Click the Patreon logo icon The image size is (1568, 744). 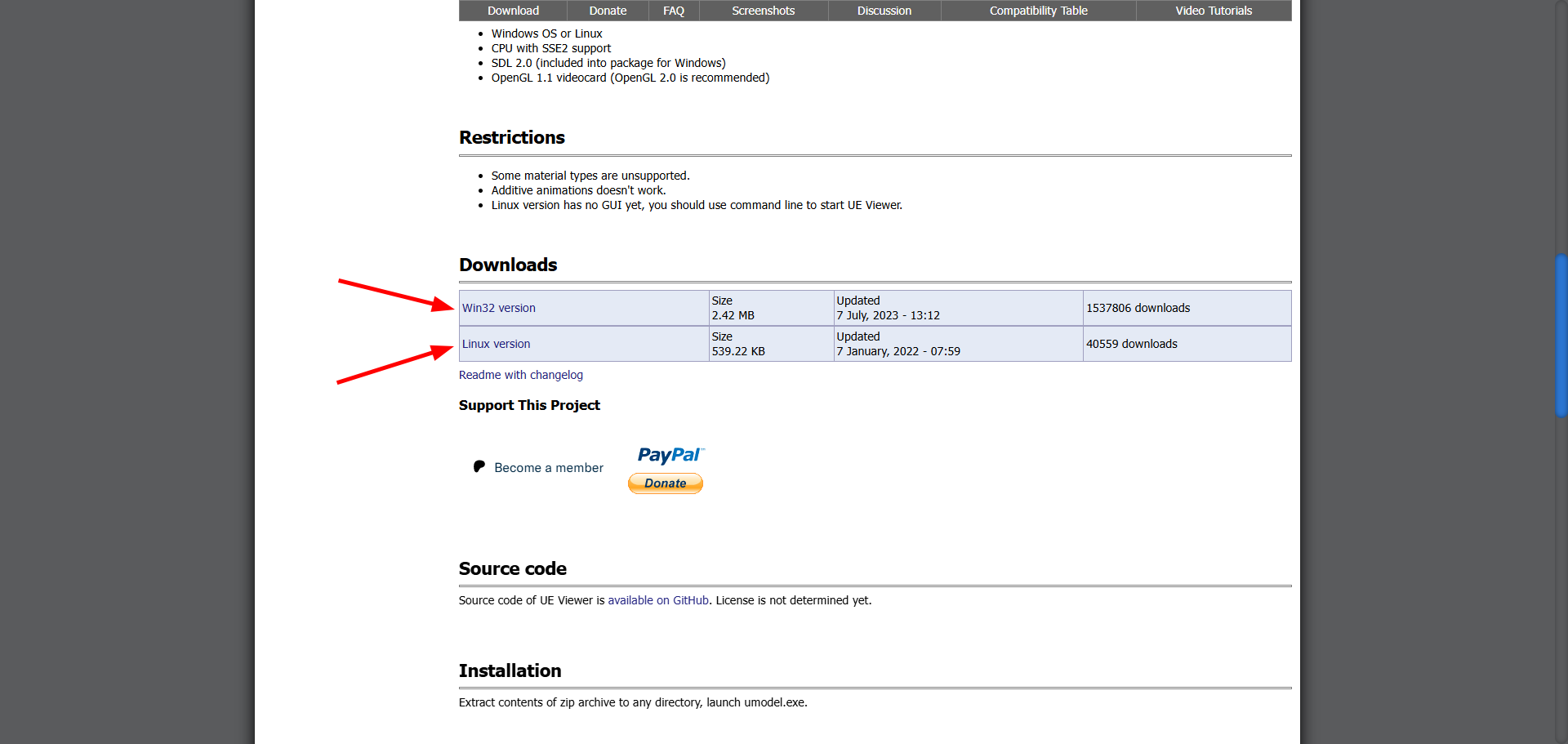[x=479, y=466]
